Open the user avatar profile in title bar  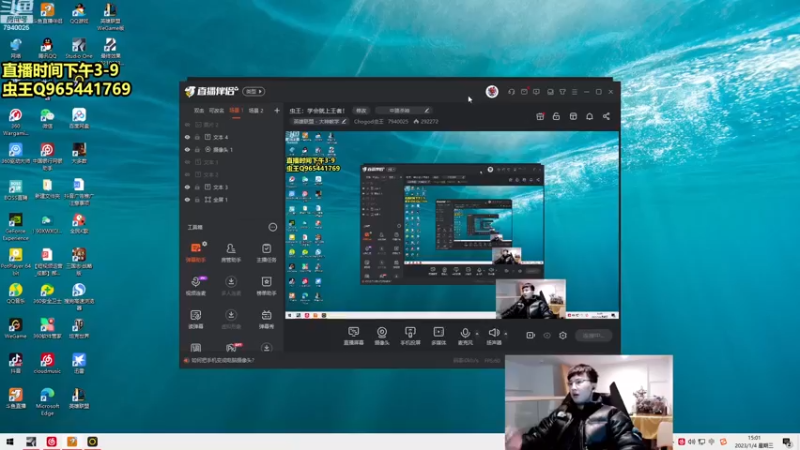click(492, 91)
